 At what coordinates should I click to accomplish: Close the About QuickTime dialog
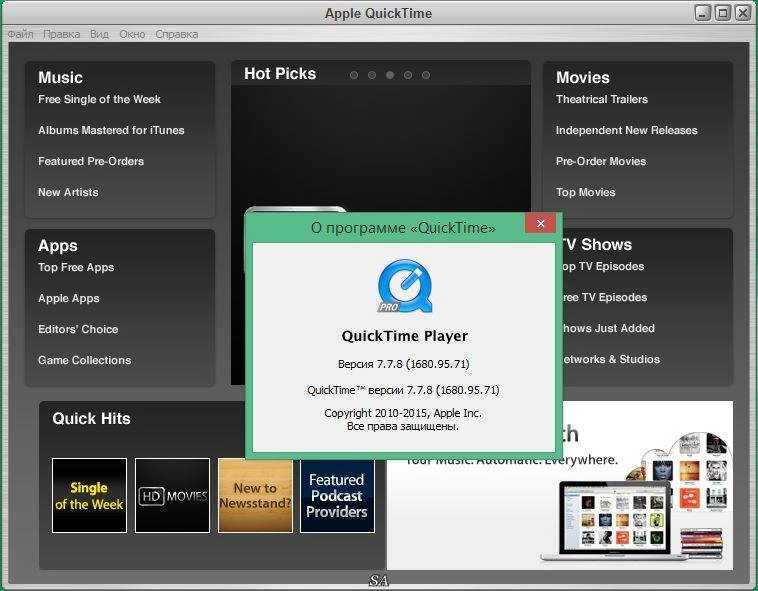[x=540, y=223]
